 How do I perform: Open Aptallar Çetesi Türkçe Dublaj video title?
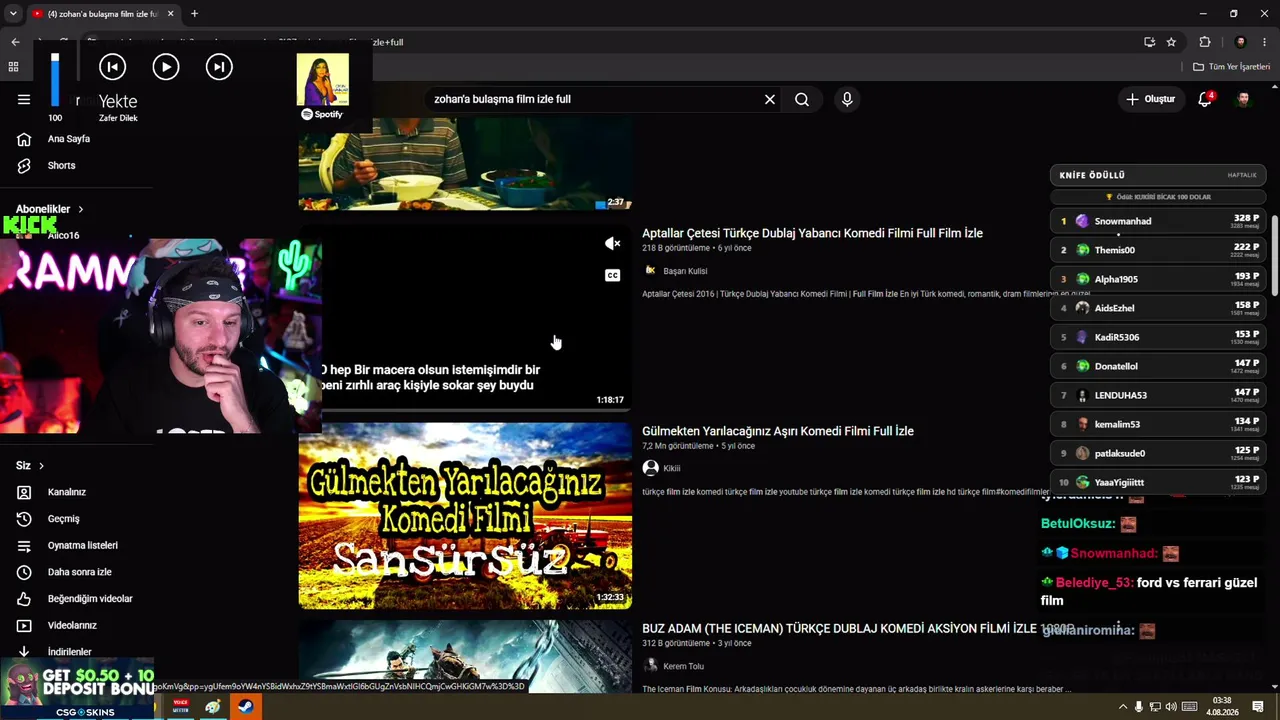[812, 233]
